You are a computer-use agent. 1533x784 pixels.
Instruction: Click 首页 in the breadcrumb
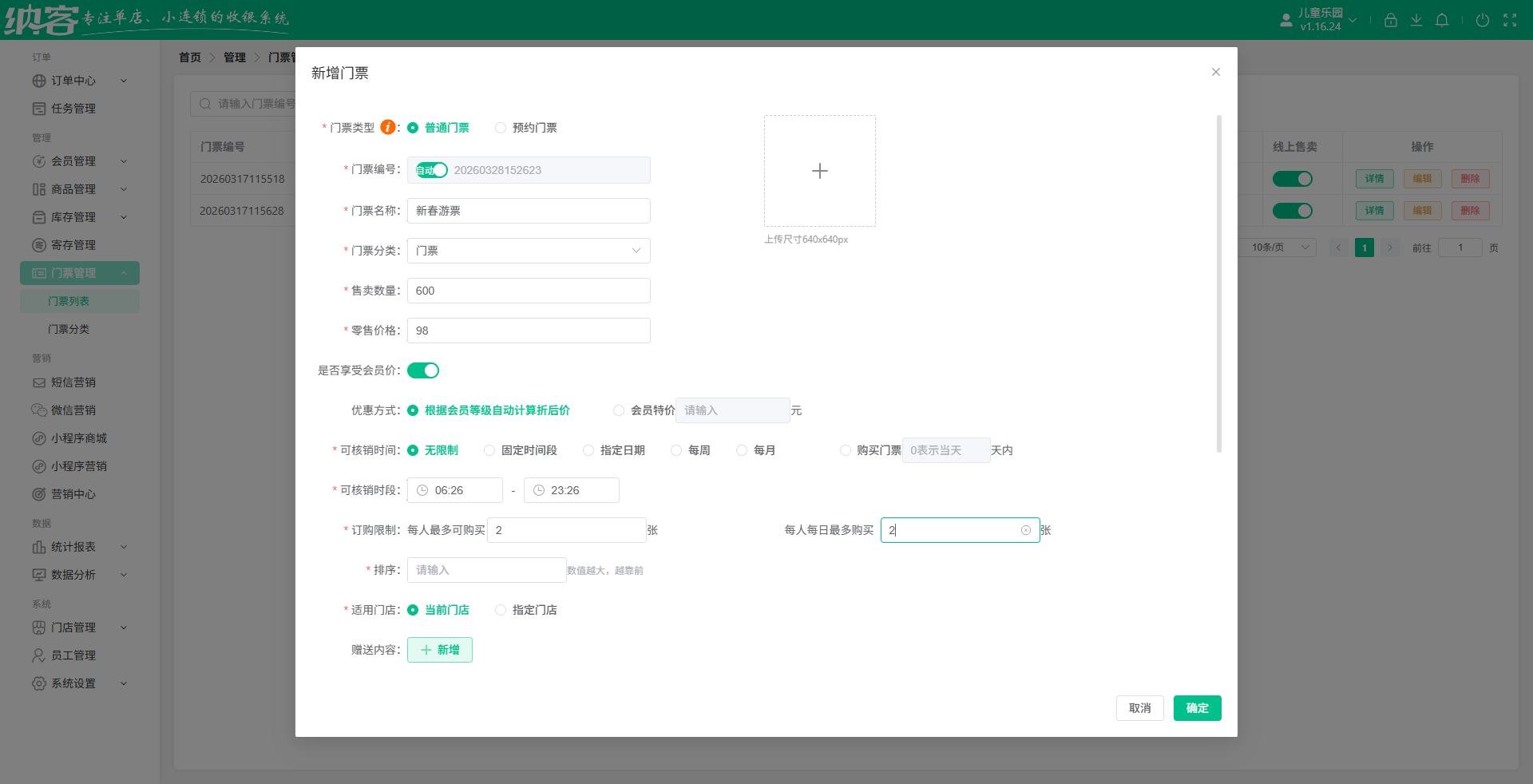point(190,57)
